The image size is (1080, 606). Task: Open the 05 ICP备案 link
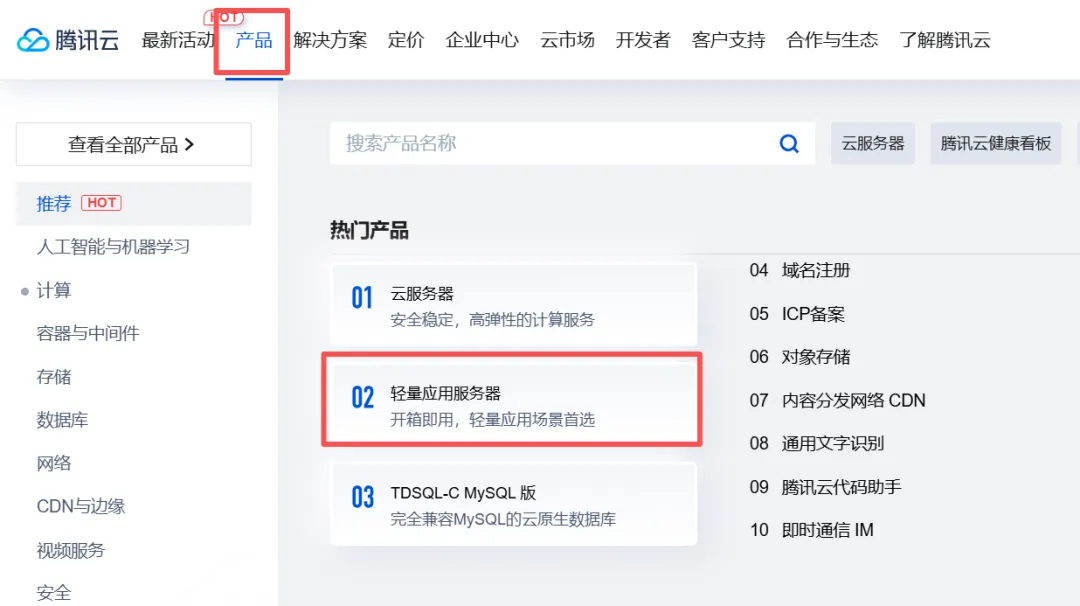click(797, 314)
